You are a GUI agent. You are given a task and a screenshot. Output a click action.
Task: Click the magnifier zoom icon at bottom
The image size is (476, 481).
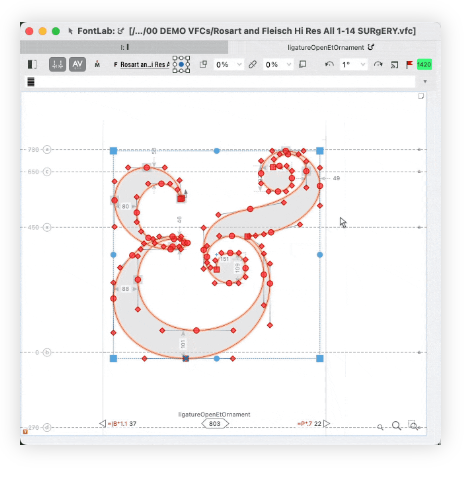coord(396,426)
